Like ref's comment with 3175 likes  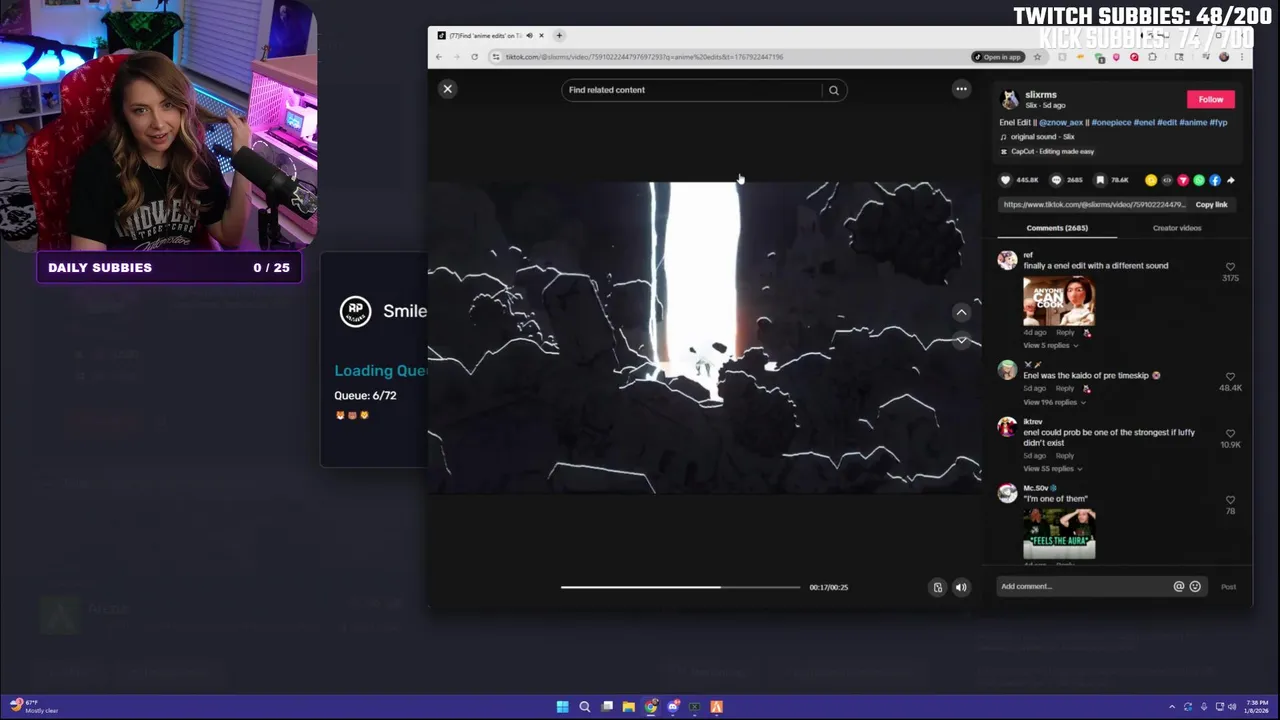tap(1230, 268)
